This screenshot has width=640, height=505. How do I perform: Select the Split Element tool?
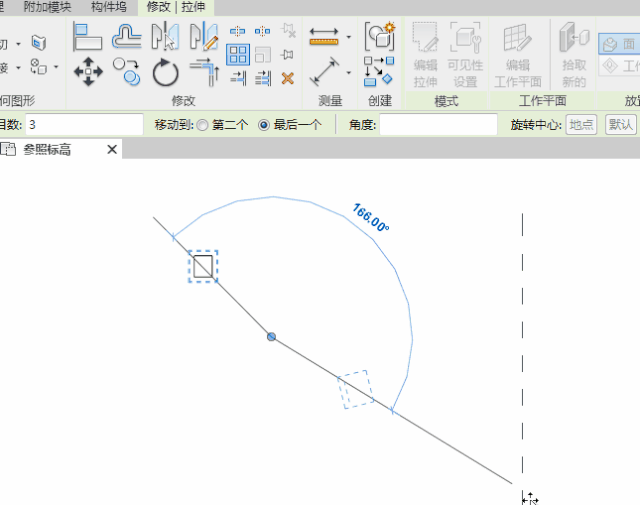(238, 31)
